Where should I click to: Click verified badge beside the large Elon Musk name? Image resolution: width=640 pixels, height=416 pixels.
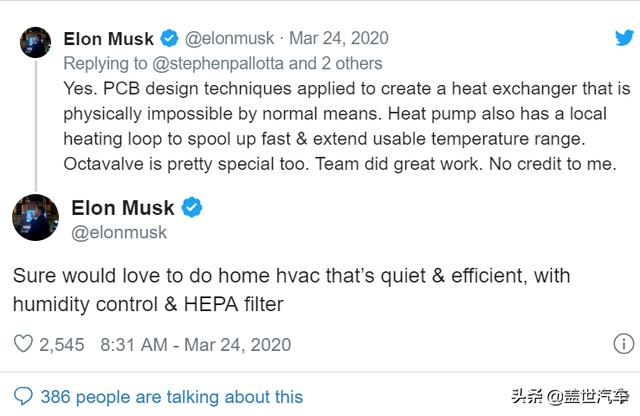point(192,208)
